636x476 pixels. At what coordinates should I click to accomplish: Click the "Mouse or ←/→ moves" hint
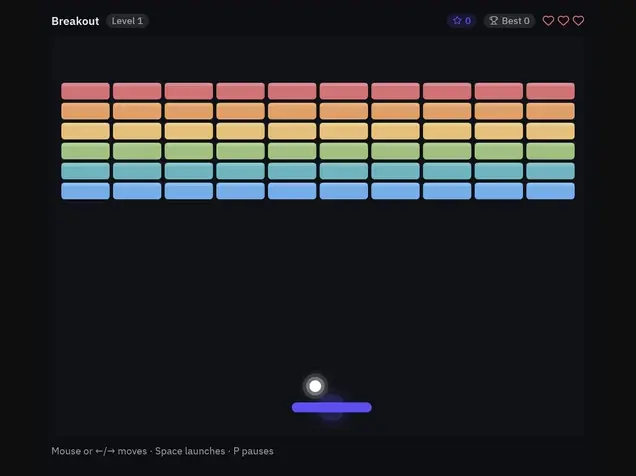point(99,451)
